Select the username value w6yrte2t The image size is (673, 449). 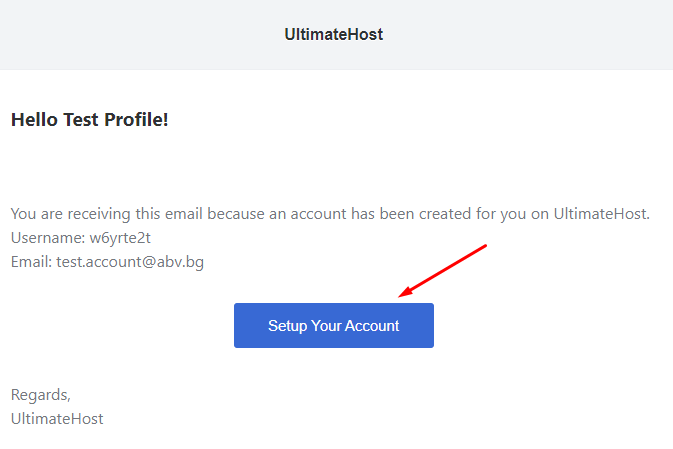(x=120, y=238)
